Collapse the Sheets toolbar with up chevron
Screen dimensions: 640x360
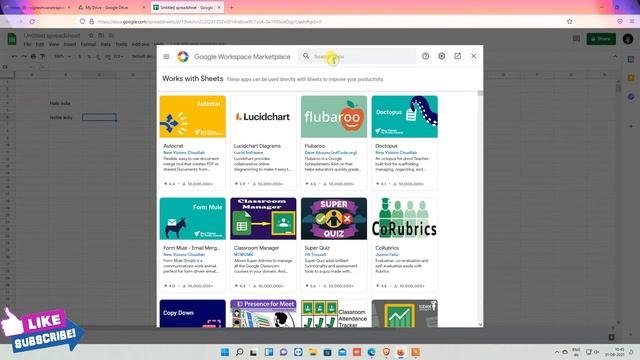615,56
